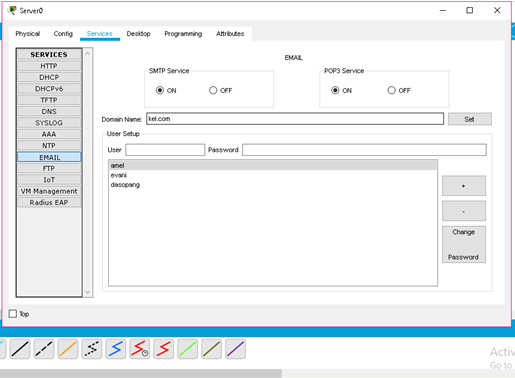Open the Attributes tab
This screenshot has width=515, height=378.
(x=230, y=34)
